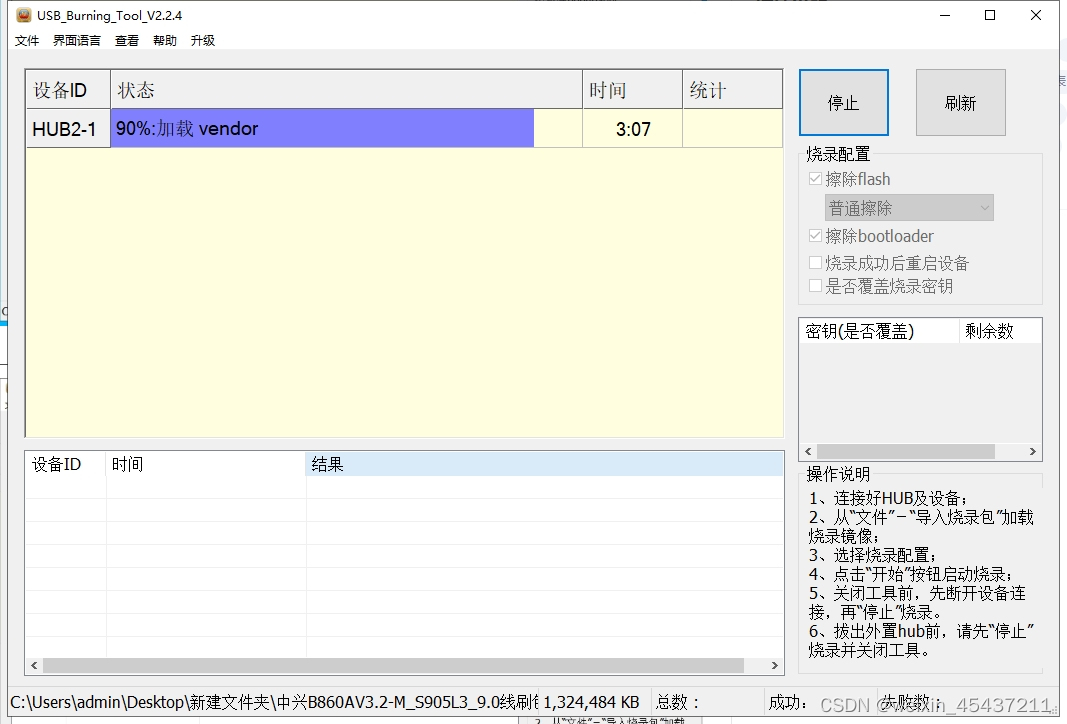
Task: Click the 密钥(是否覆盖) column header
Action: point(879,331)
